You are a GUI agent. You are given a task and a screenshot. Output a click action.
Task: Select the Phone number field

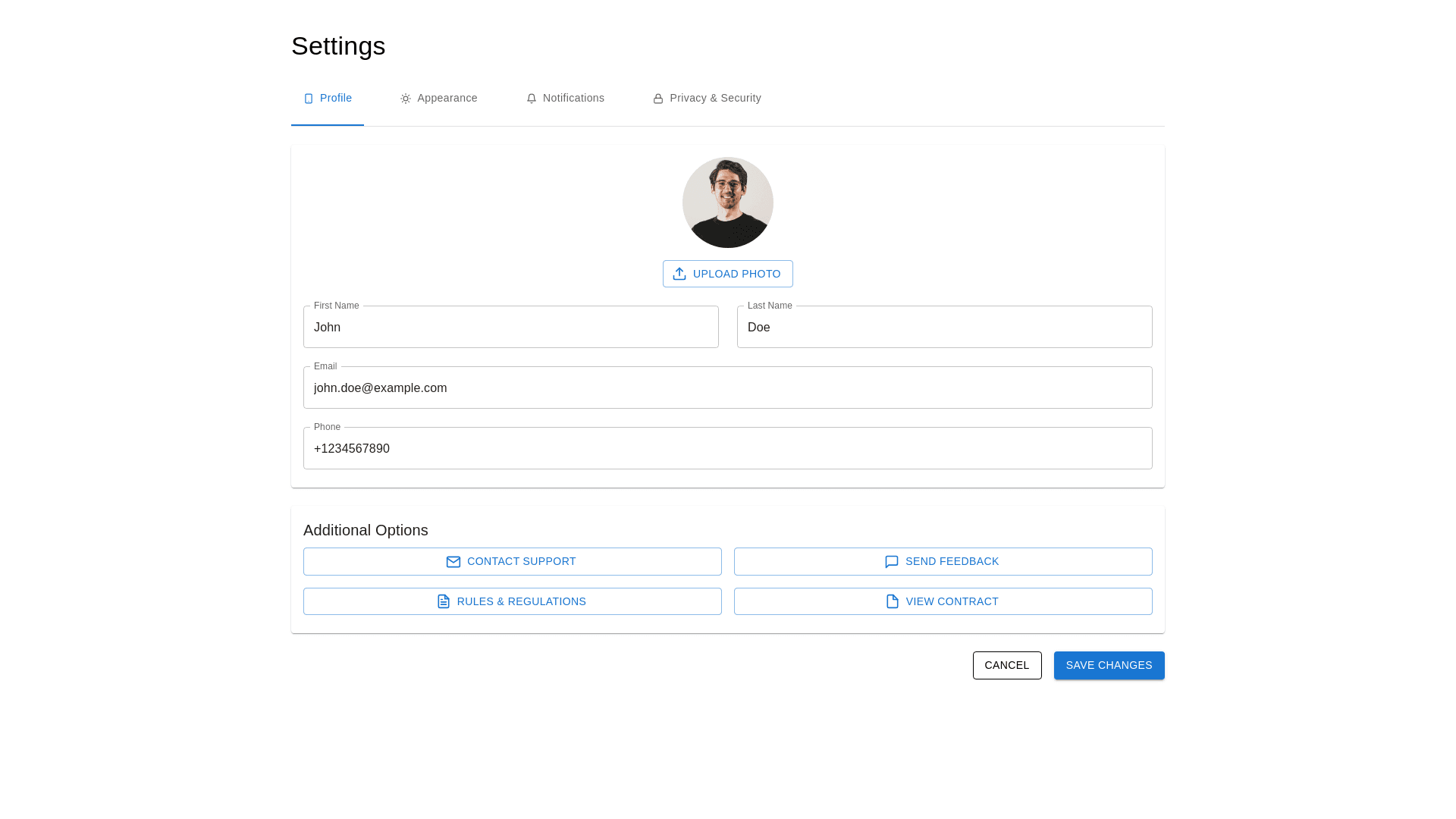pyautogui.click(x=727, y=449)
